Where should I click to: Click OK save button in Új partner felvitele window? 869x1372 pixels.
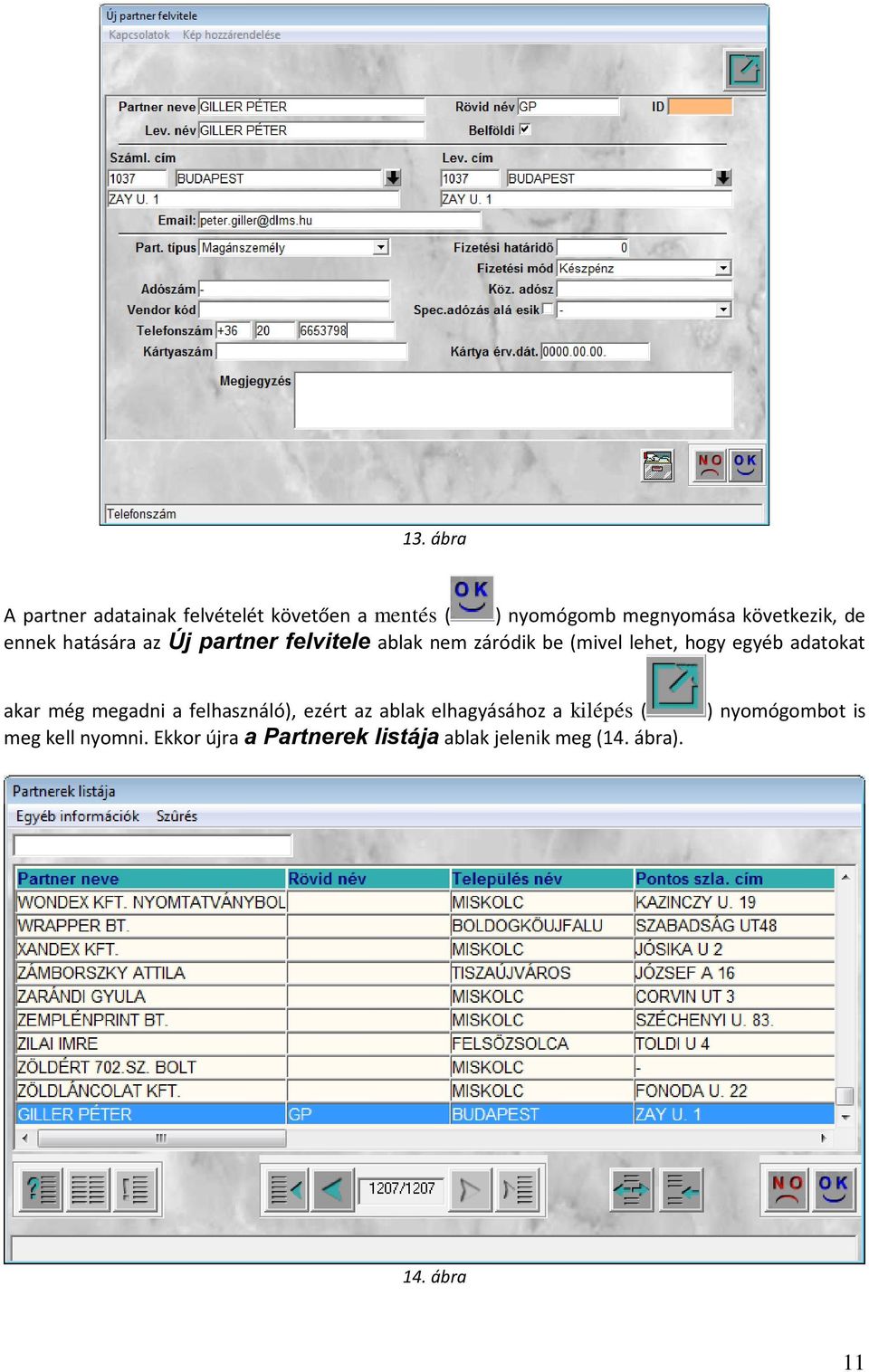coord(745,465)
